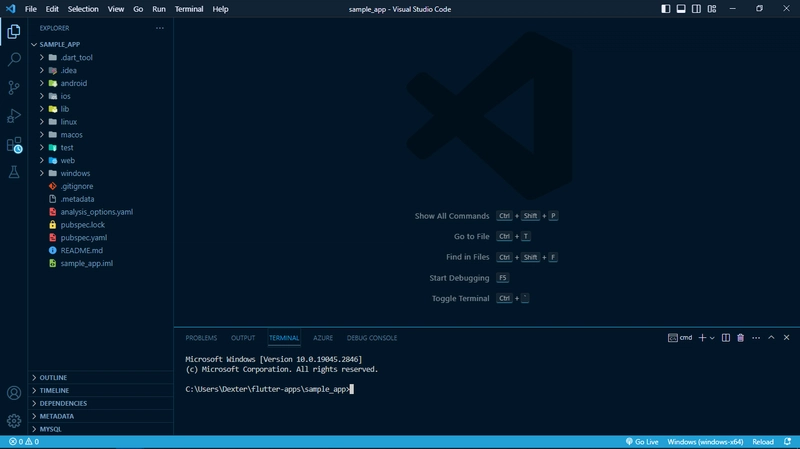Kill terminal using the trash icon
800x449 pixels.
coord(740,338)
